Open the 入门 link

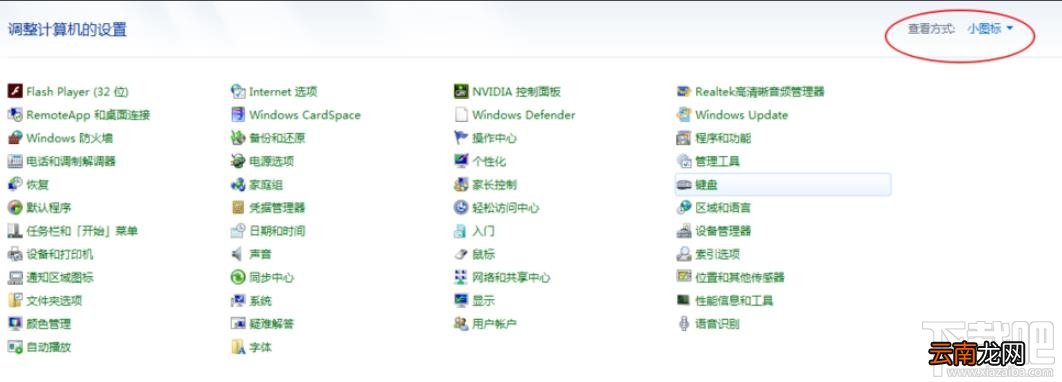point(483,231)
